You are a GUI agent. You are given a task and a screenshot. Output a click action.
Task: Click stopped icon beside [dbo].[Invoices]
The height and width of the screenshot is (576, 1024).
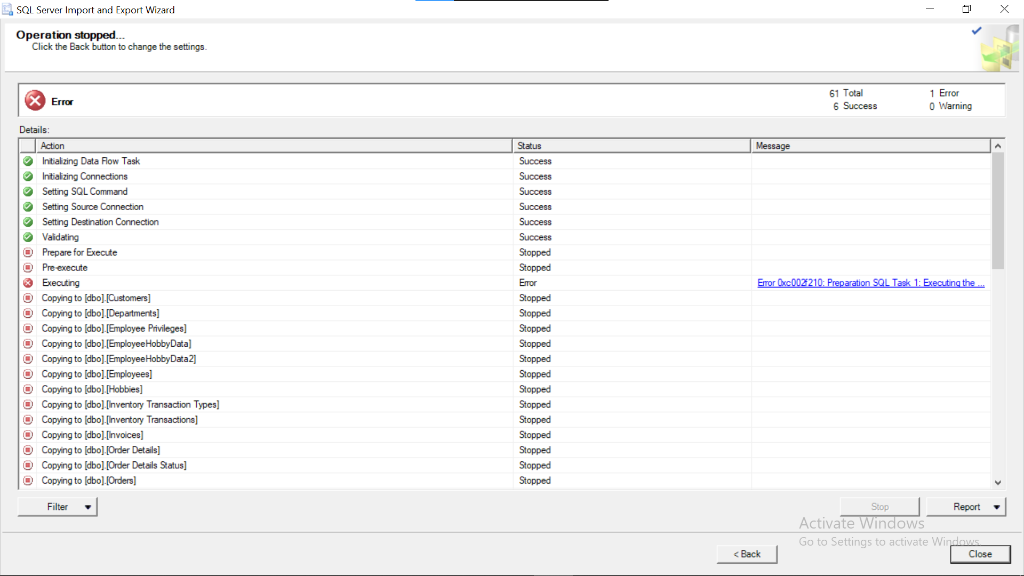point(28,435)
